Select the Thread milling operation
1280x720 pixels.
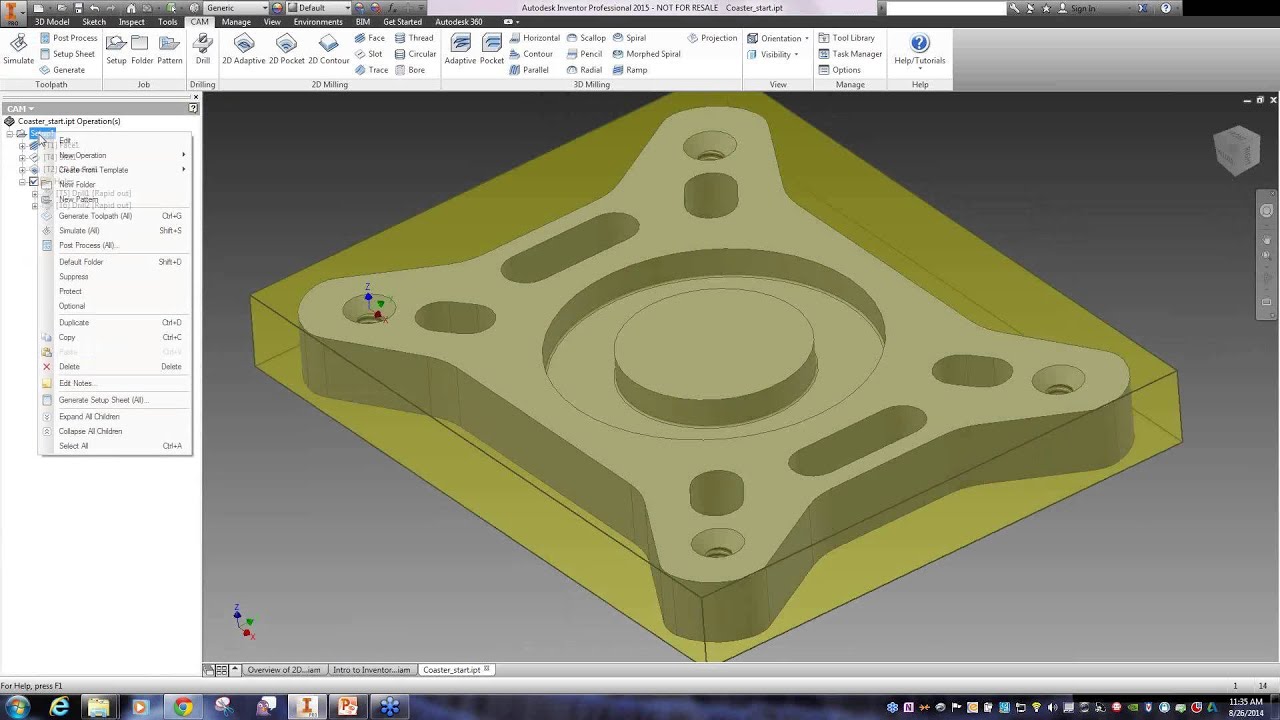[414, 38]
